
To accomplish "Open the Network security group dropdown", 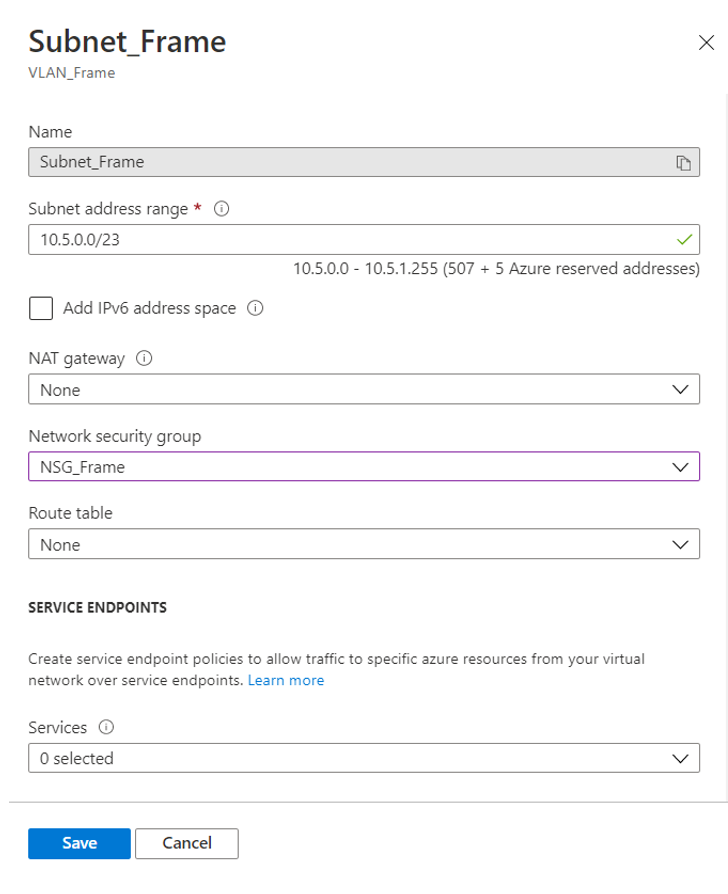I will point(363,467).
